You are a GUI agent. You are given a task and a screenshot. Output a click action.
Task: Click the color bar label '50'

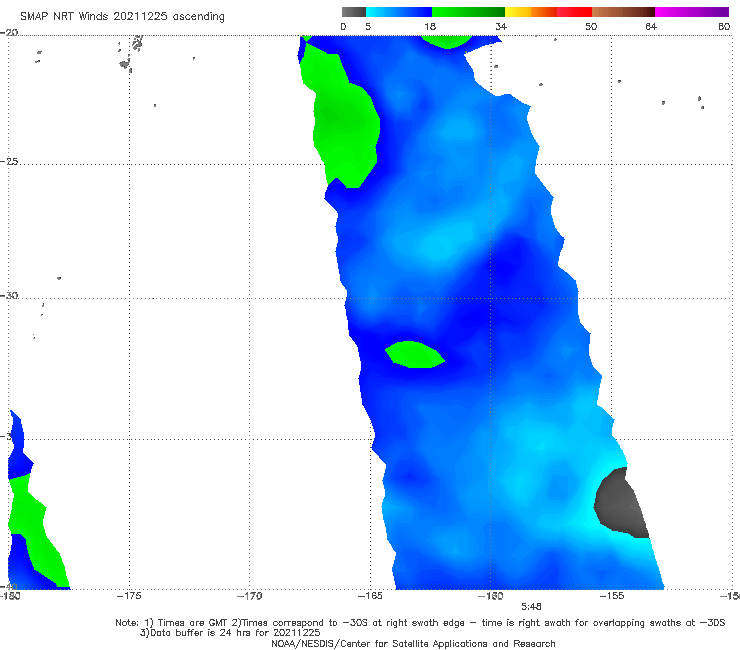pyautogui.click(x=591, y=26)
